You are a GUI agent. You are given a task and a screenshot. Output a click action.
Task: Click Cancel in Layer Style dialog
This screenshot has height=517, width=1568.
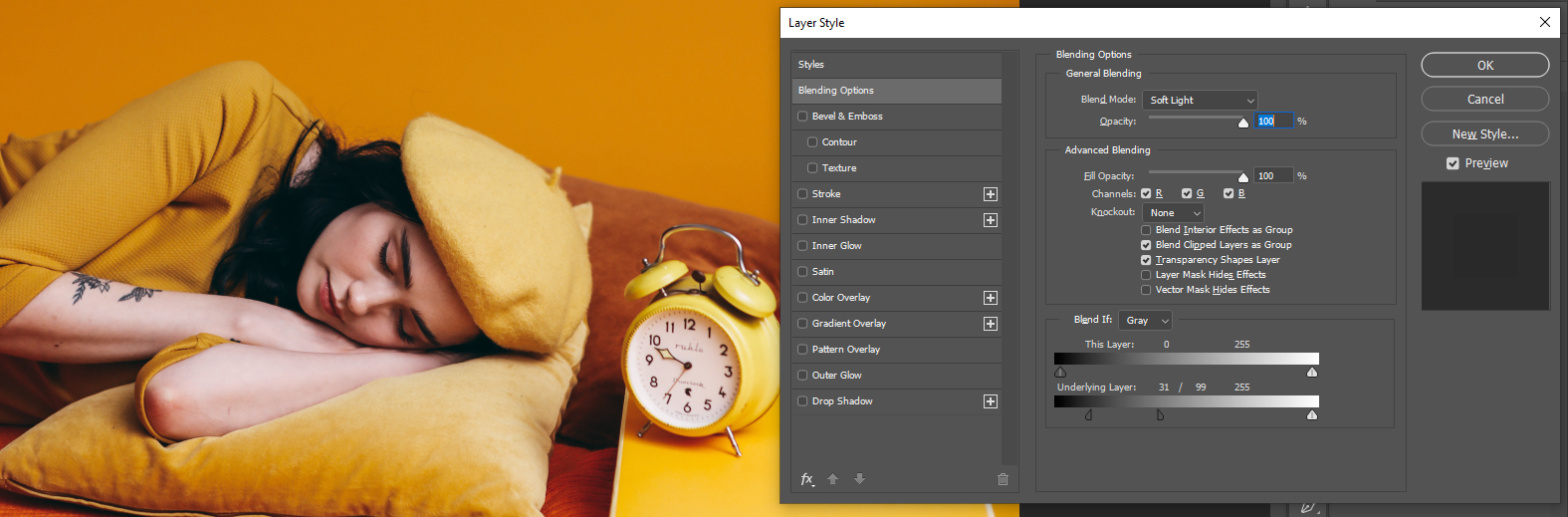(x=1485, y=99)
